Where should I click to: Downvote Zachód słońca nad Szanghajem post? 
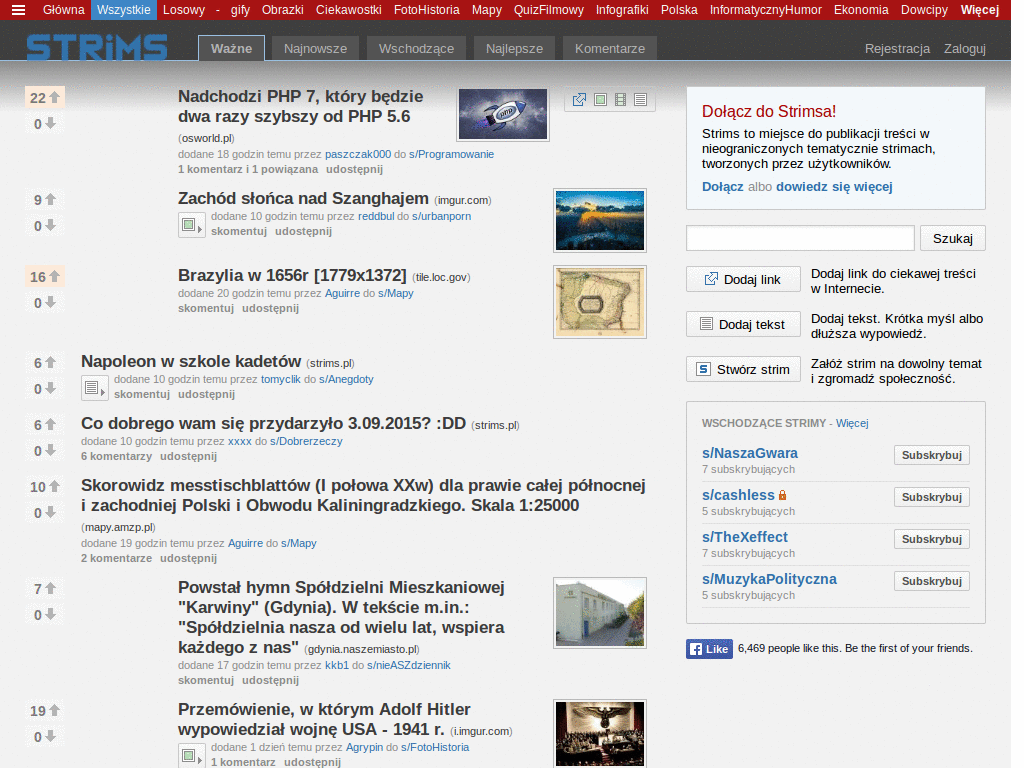pyautogui.click(x=50, y=225)
